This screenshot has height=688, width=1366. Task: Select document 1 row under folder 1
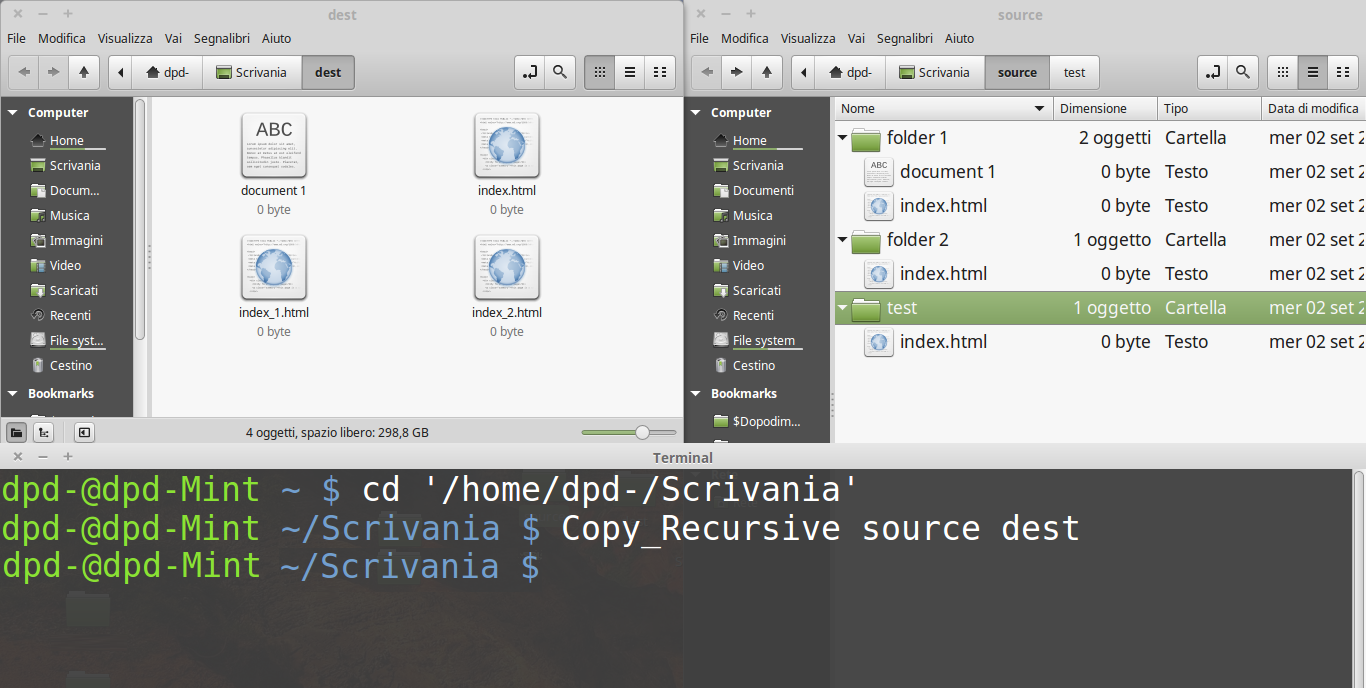click(x=1100, y=171)
